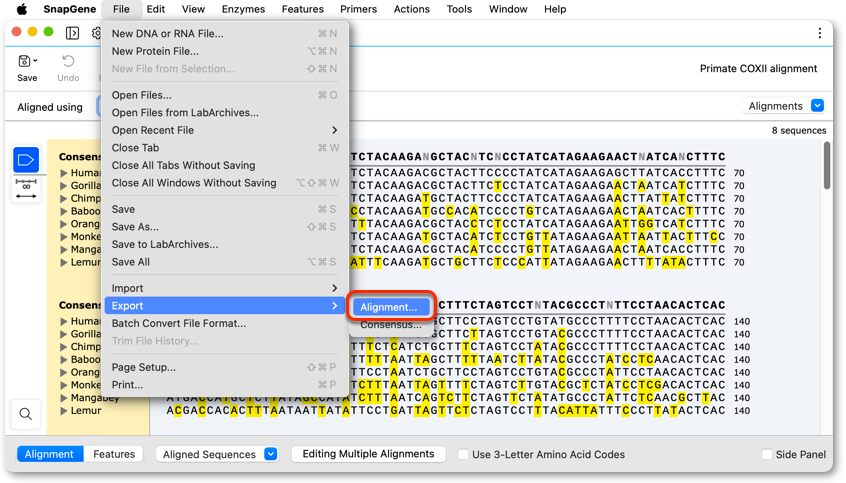Select Print... menu entry

click(224, 385)
